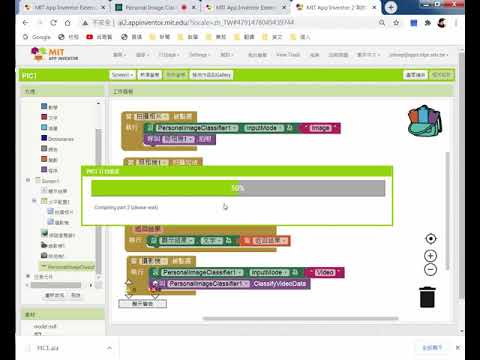Open the browser extensions puzzle icon
This screenshot has width=480, height=360.
point(428,23)
